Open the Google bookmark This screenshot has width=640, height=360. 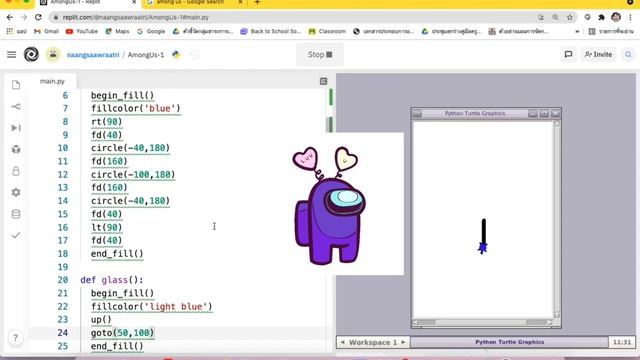151,31
